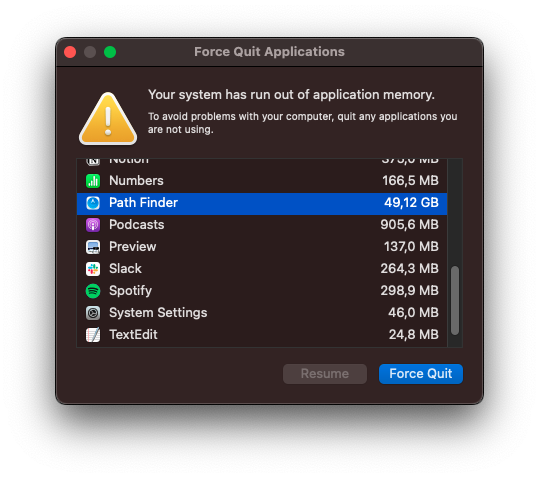Force Quit the selected application
Viewport: 539px width, 478px height.
[x=421, y=374]
